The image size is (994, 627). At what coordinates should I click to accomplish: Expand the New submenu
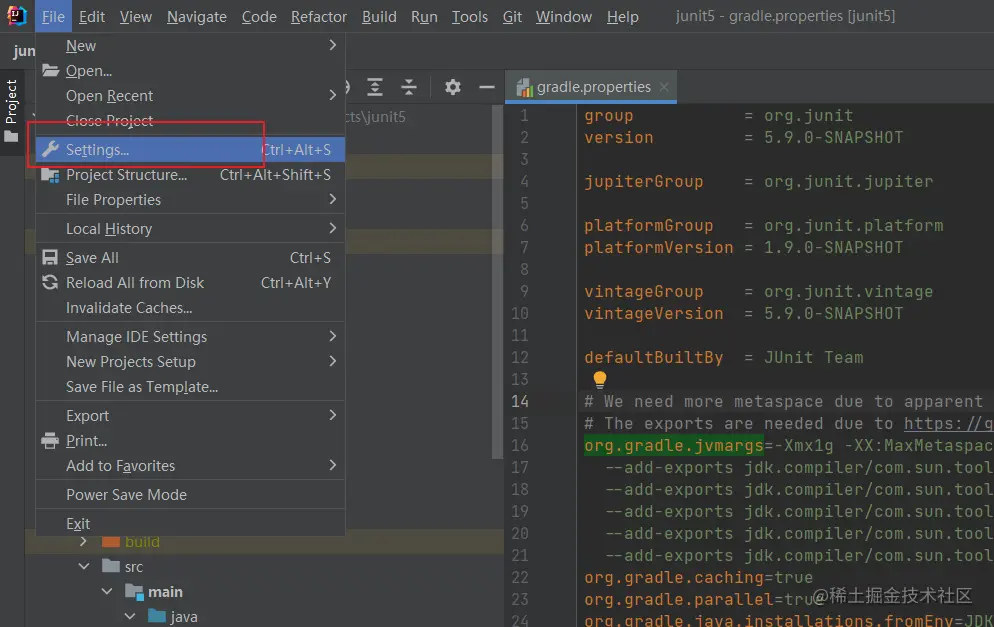[x=190, y=46]
